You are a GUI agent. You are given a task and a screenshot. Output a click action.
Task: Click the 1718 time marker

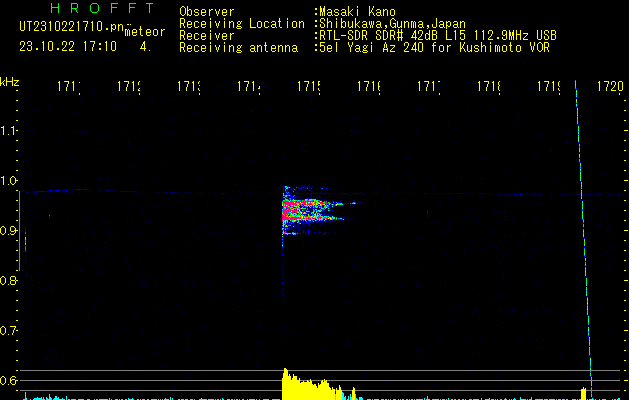488,88
